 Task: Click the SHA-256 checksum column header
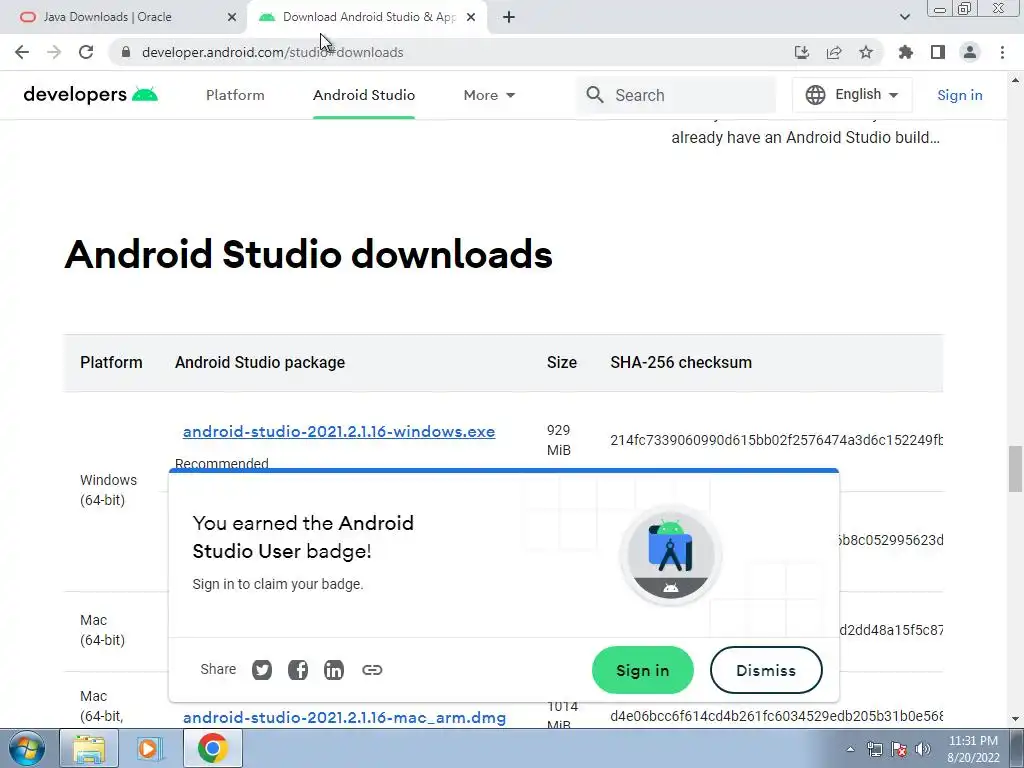681,362
